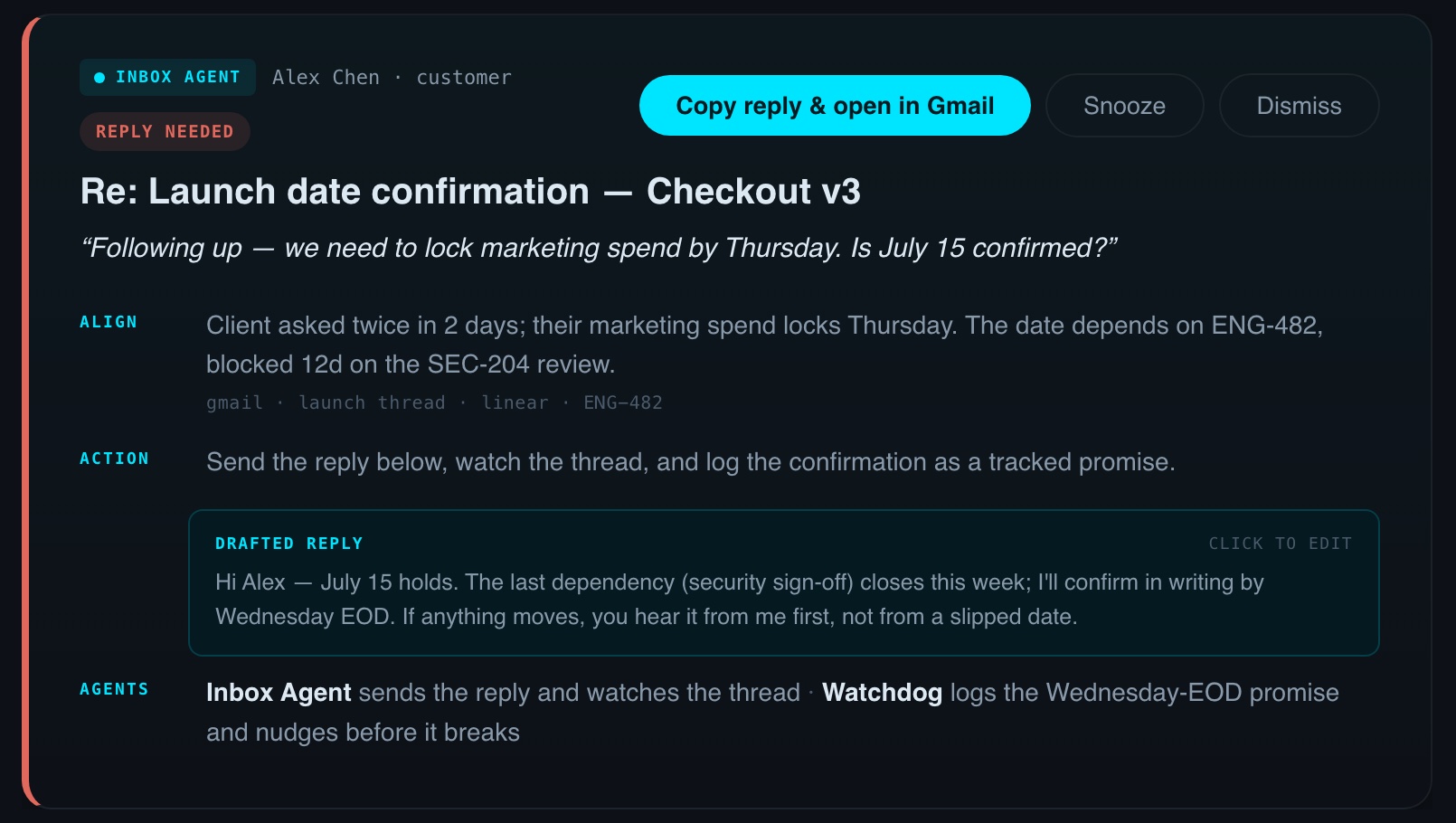Click the bold Watchdog agent name
Image resolution: width=1456 pixels, height=823 pixels.
[x=882, y=693]
